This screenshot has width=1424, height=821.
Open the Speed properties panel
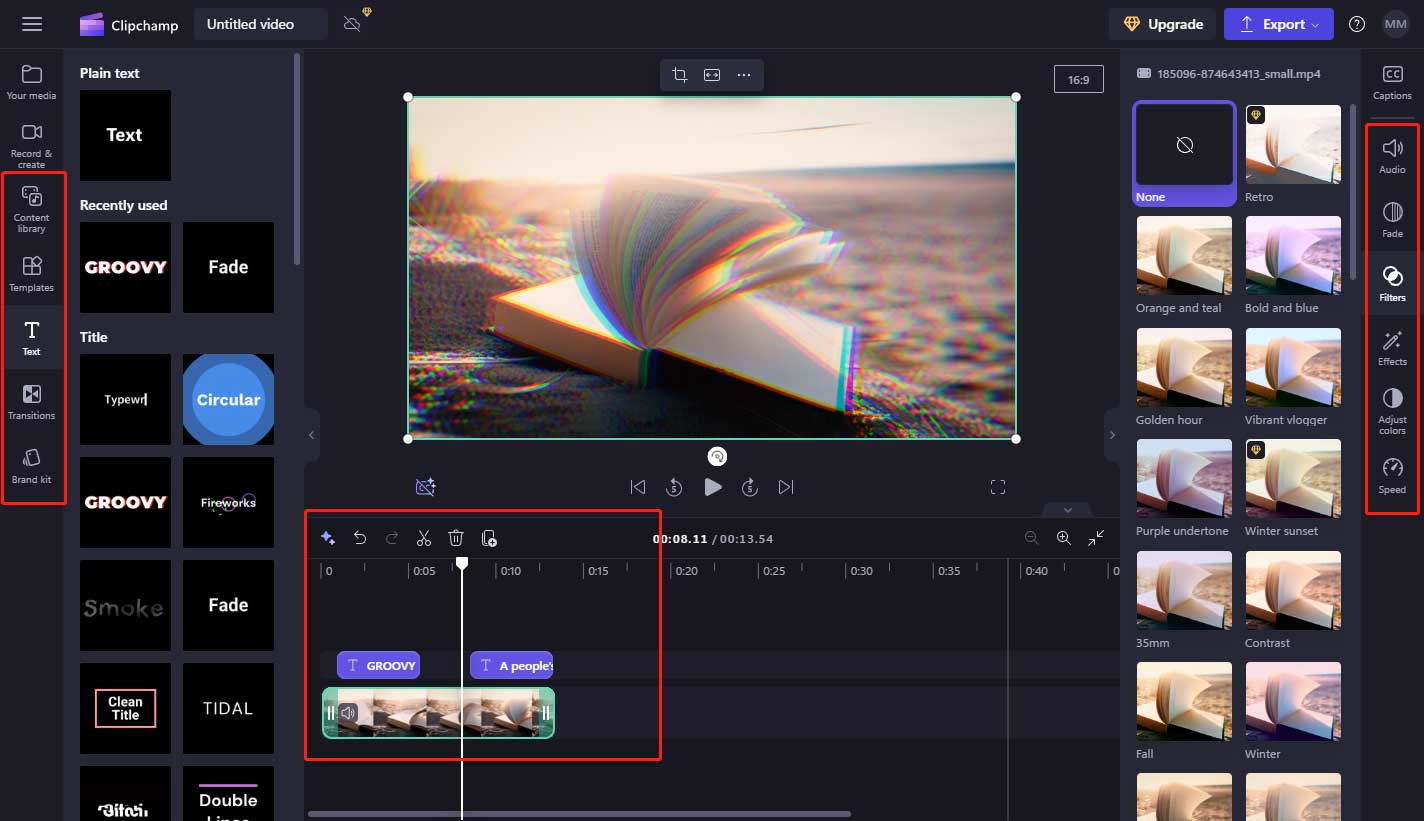(x=1392, y=476)
